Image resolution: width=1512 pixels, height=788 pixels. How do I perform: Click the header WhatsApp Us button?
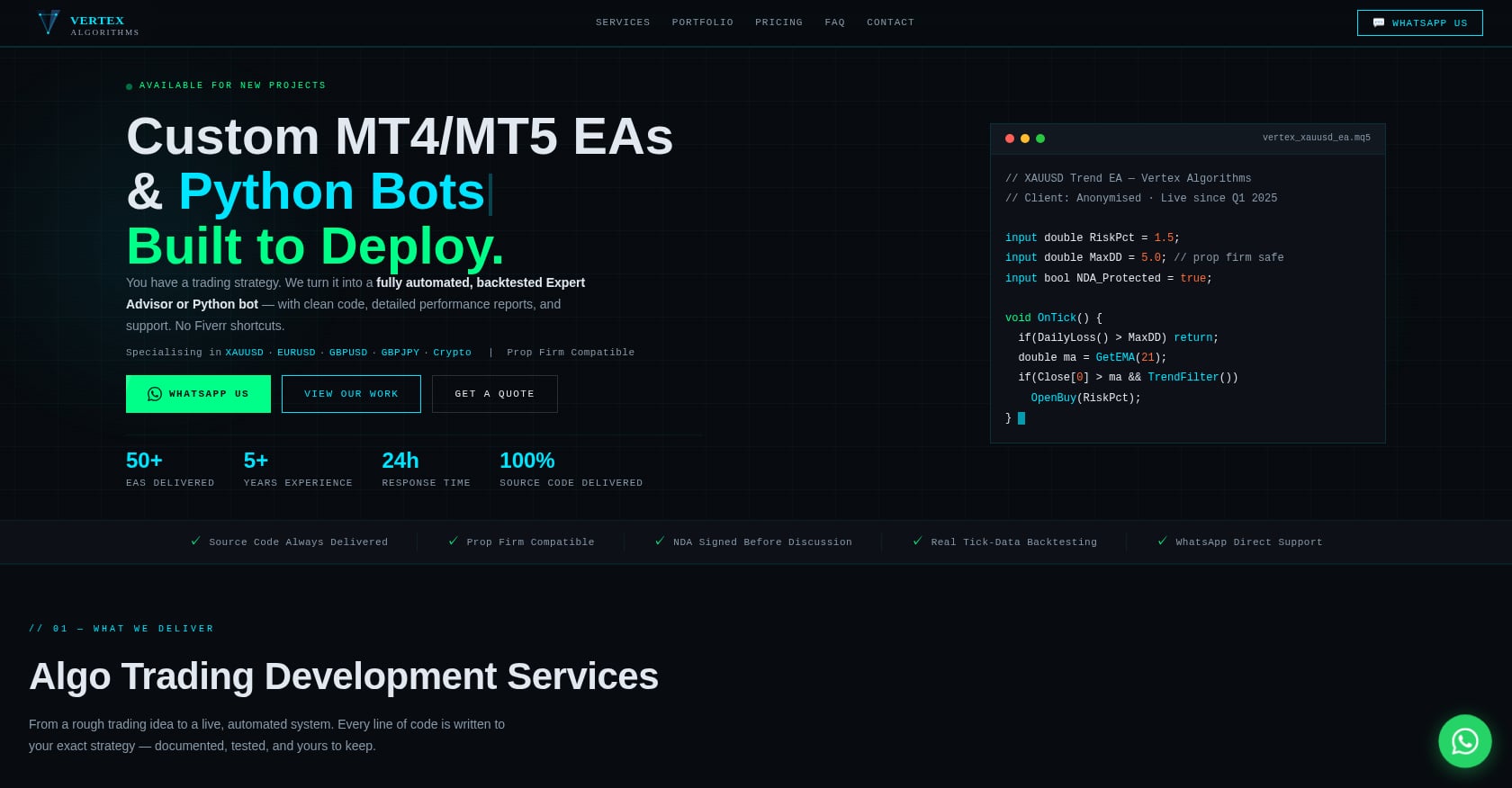tap(1420, 22)
